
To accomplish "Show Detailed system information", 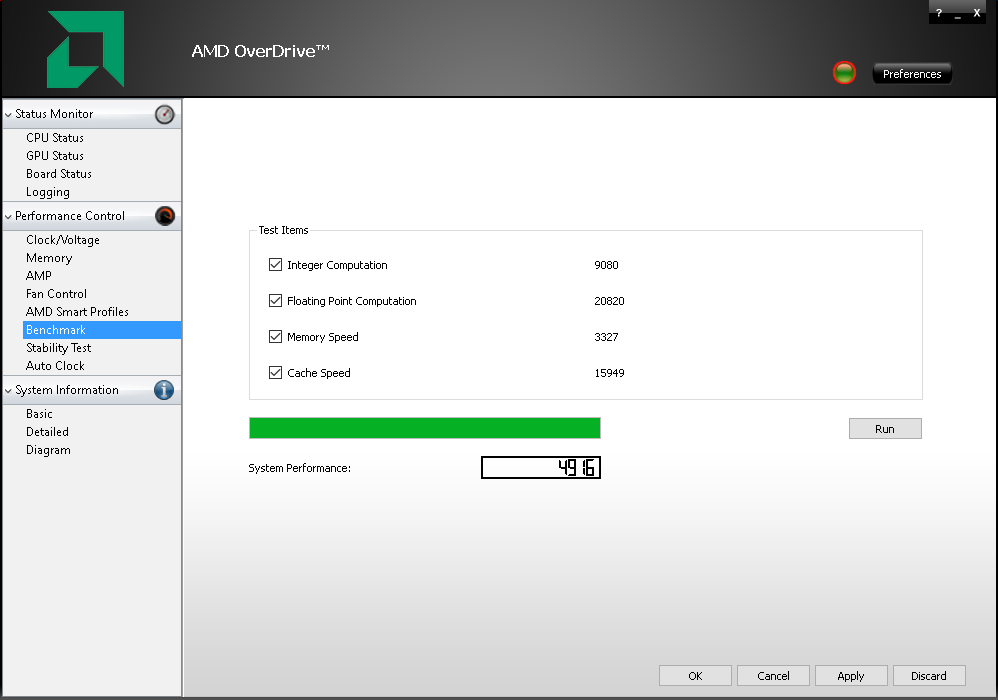I will tap(47, 431).
